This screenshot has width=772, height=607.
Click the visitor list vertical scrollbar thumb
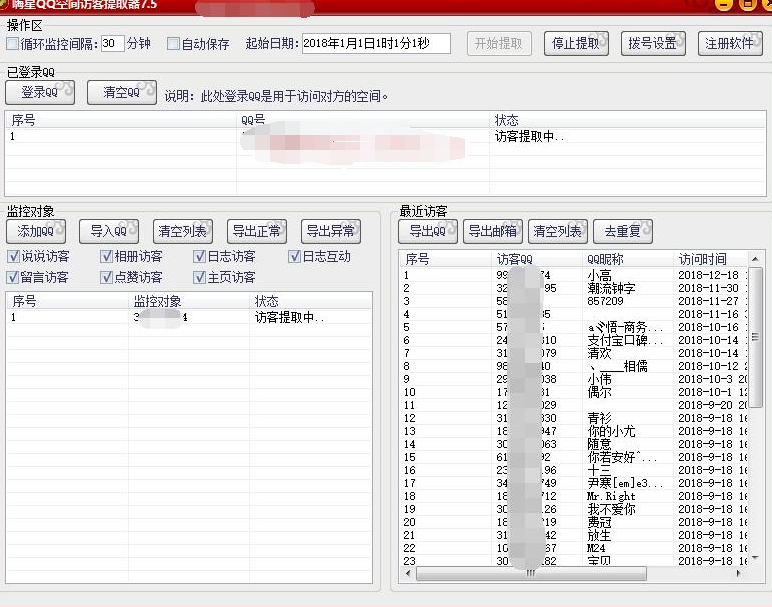(755, 336)
